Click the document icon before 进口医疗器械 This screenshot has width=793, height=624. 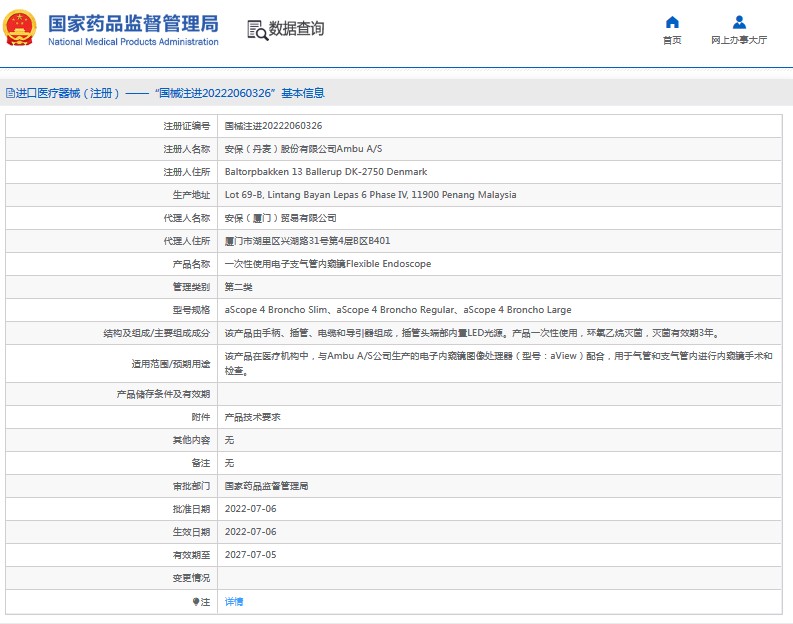(x=10, y=93)
